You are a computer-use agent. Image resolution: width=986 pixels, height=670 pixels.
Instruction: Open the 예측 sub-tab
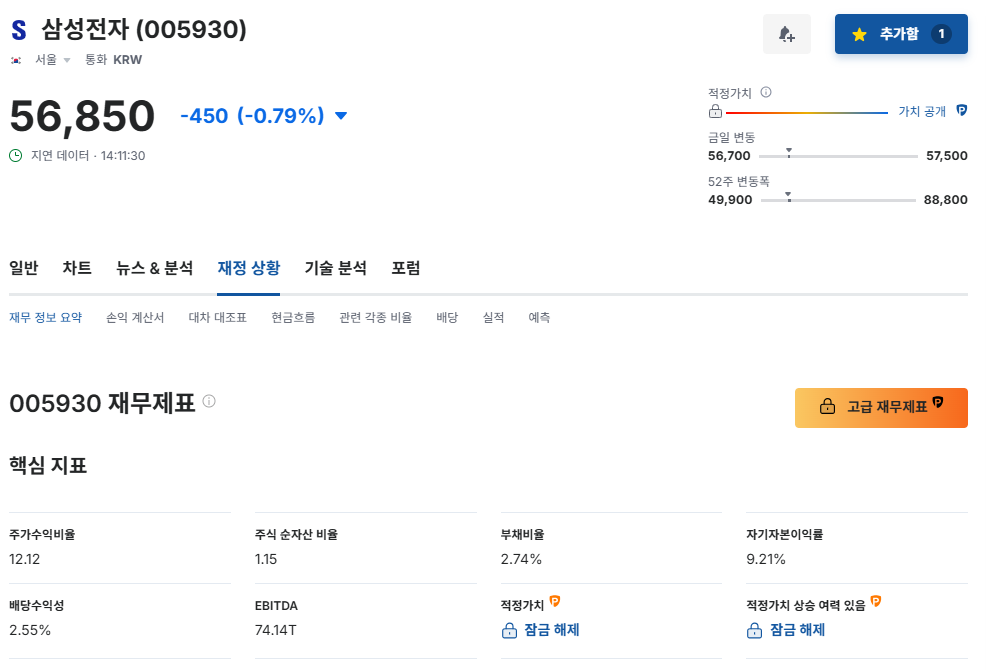539,318
